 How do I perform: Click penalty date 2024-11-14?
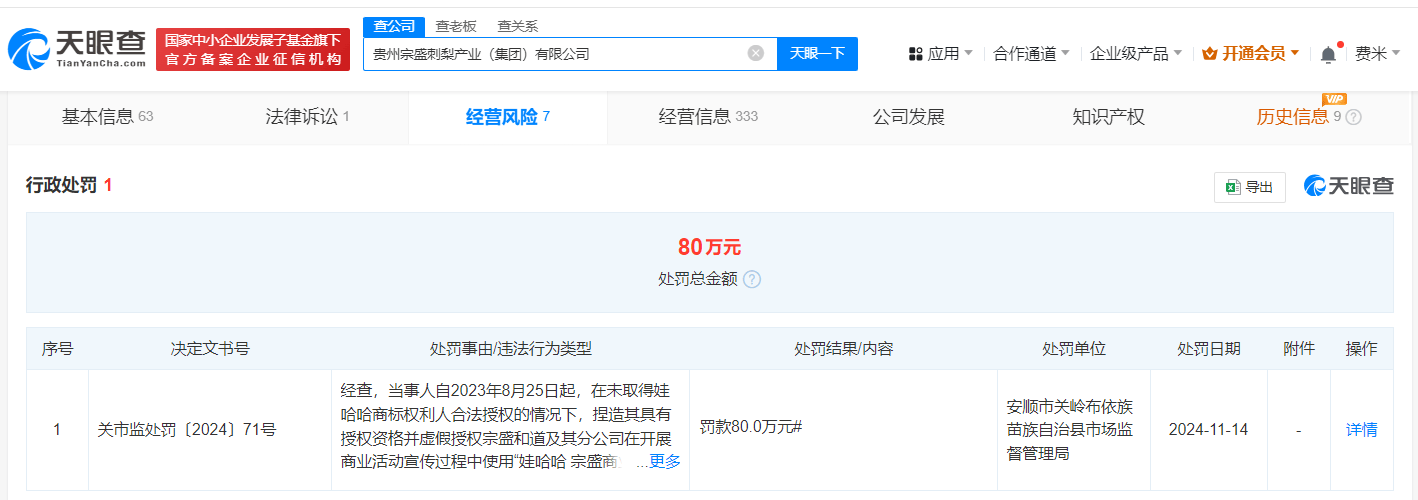1208,429
